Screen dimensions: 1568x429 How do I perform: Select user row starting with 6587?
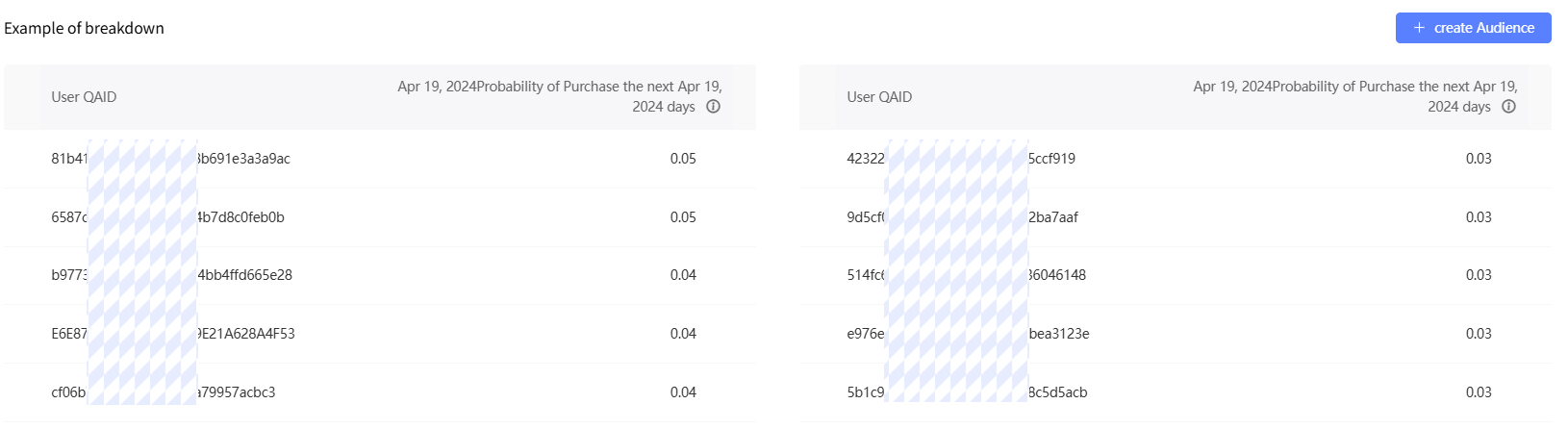coord(379,217)
